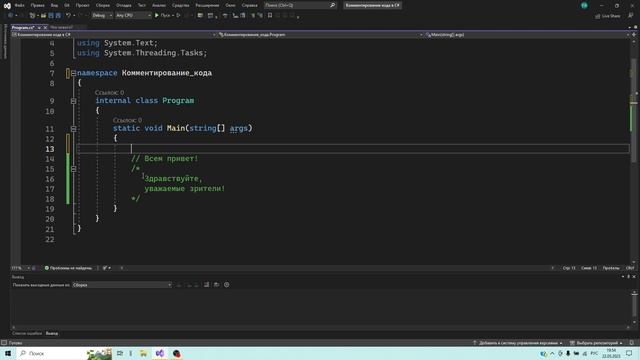Open the Справка menu
The image size is (640, 360).
coord(249,5)
